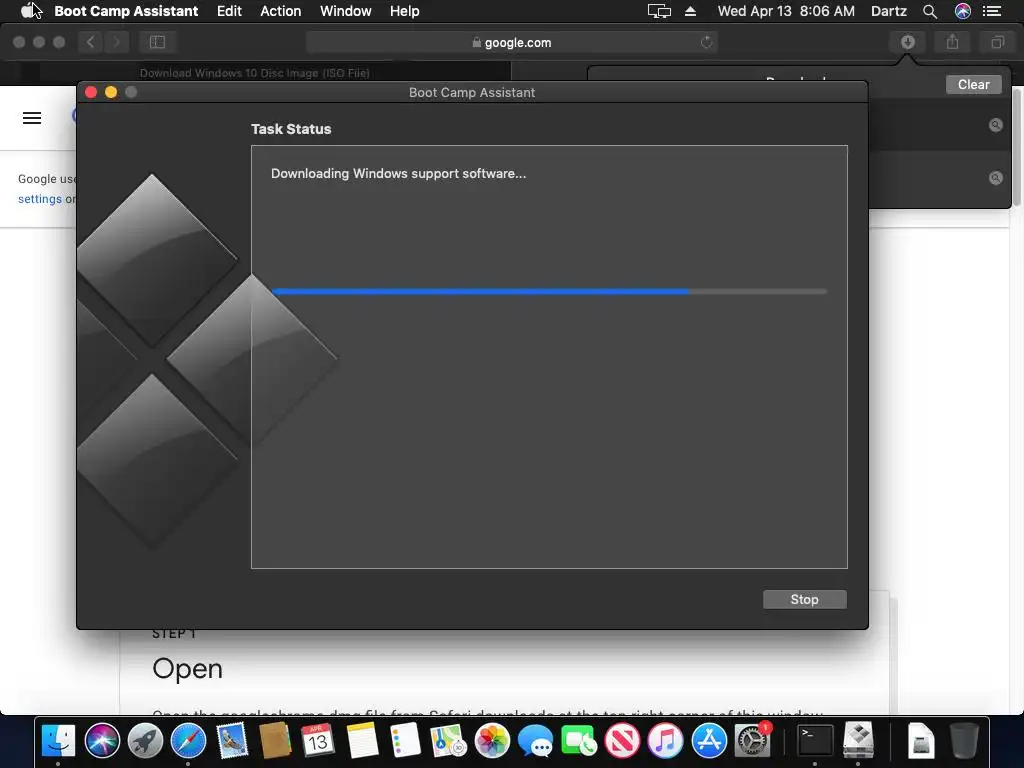Select the Download Windows 10 Disc Image tab
The height and width of the screenshot is (768, 1024).
pos(255,72)
